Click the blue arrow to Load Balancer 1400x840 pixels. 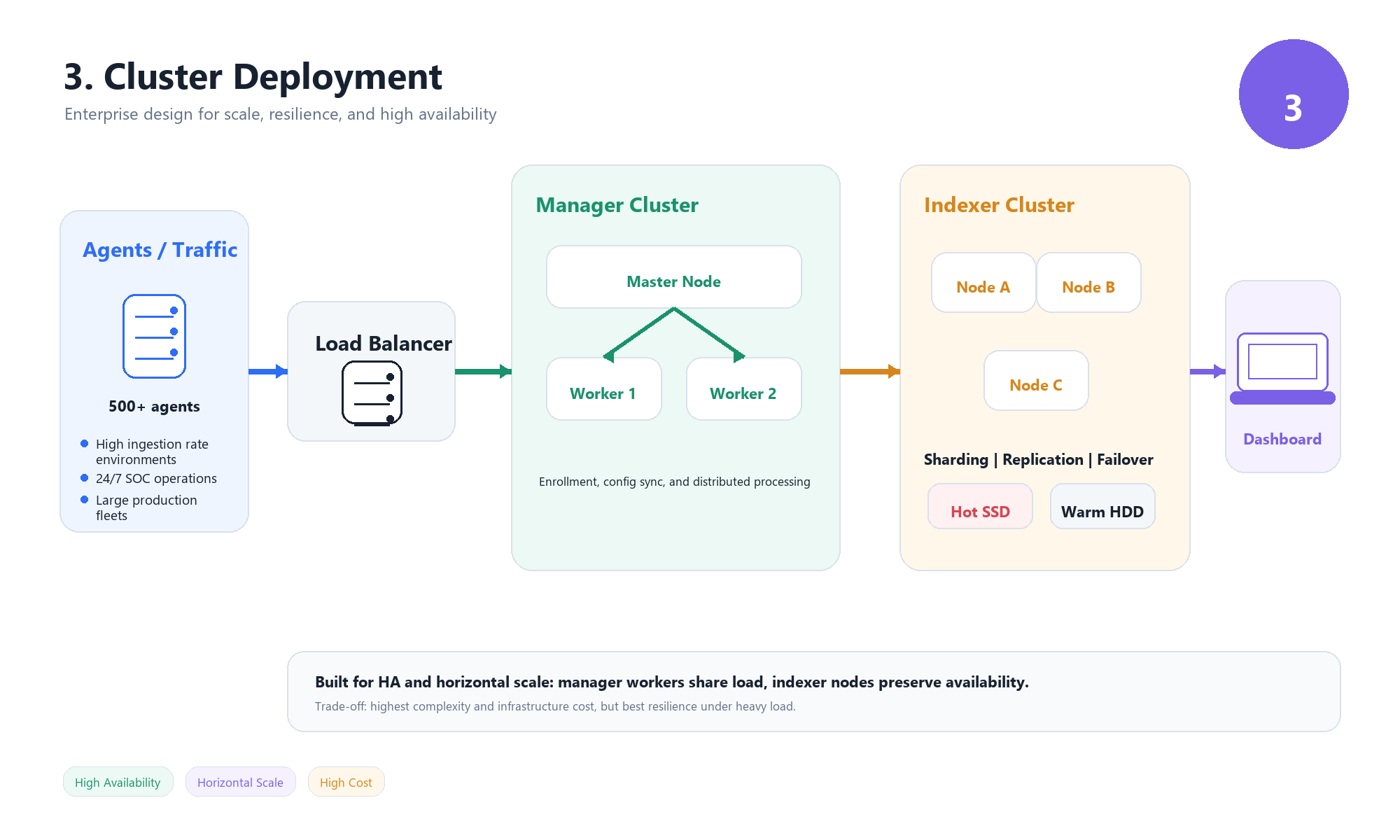coord(267,371)
